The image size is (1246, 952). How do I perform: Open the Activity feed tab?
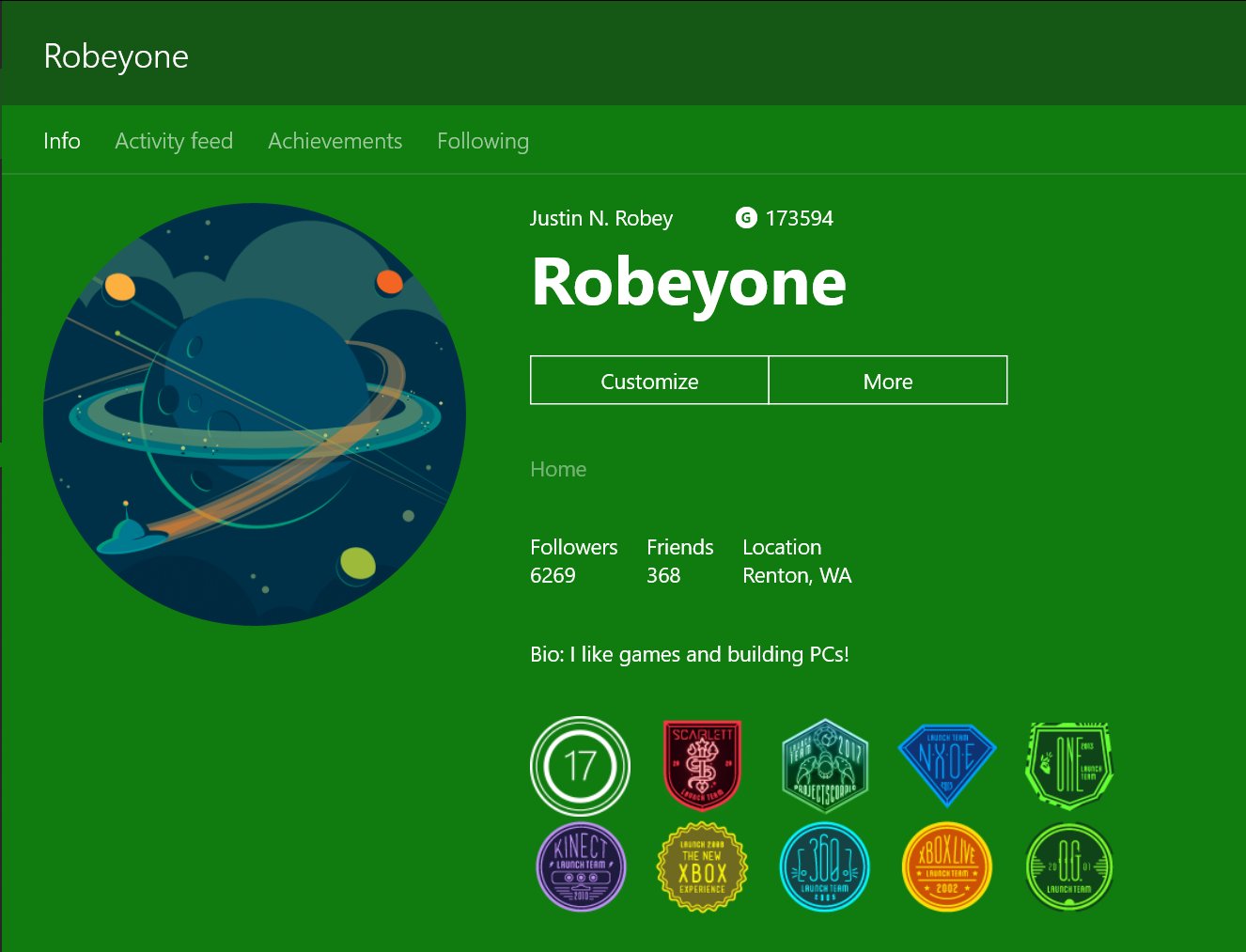click(x=174, y=141)
